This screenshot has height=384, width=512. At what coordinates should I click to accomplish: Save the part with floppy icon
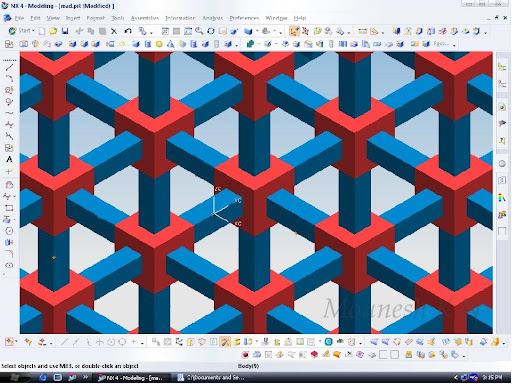65,31
